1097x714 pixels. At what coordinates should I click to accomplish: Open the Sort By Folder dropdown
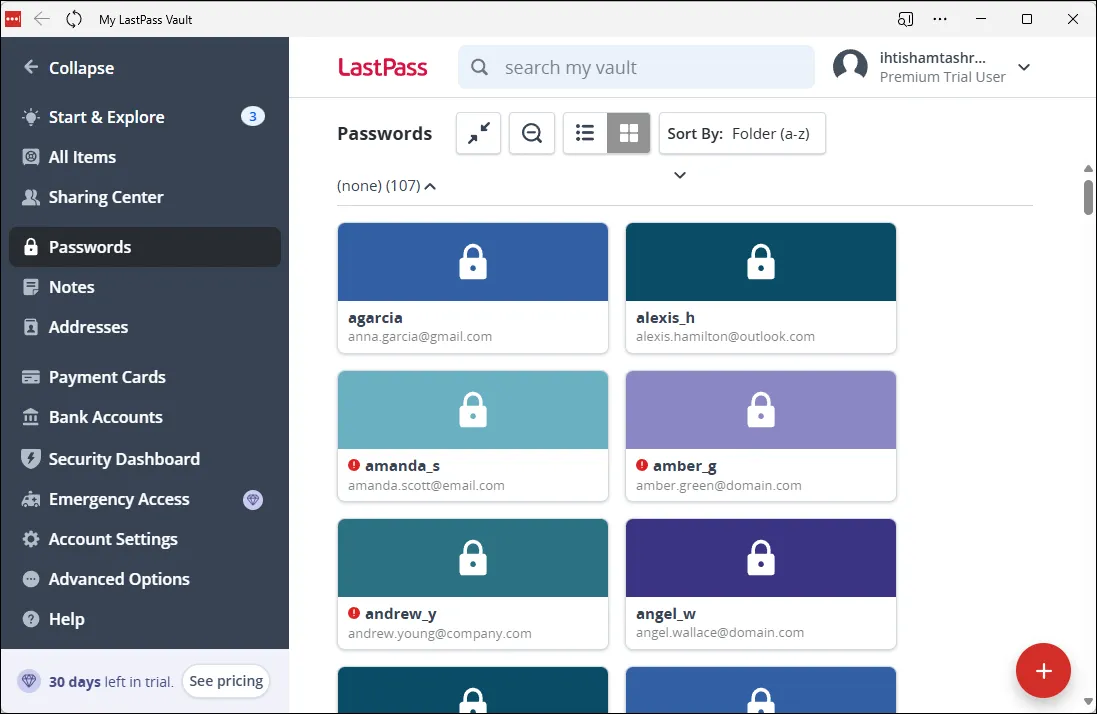742,132
